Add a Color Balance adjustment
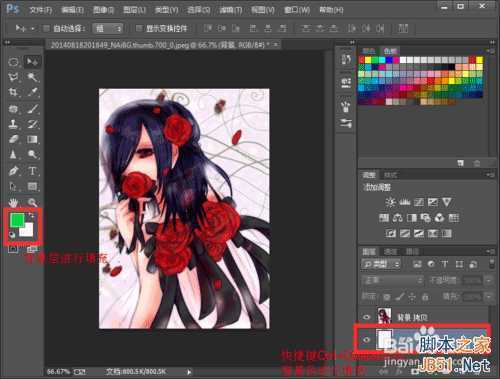The height and width of the screenshot is (379, 500). click(398, 218)
